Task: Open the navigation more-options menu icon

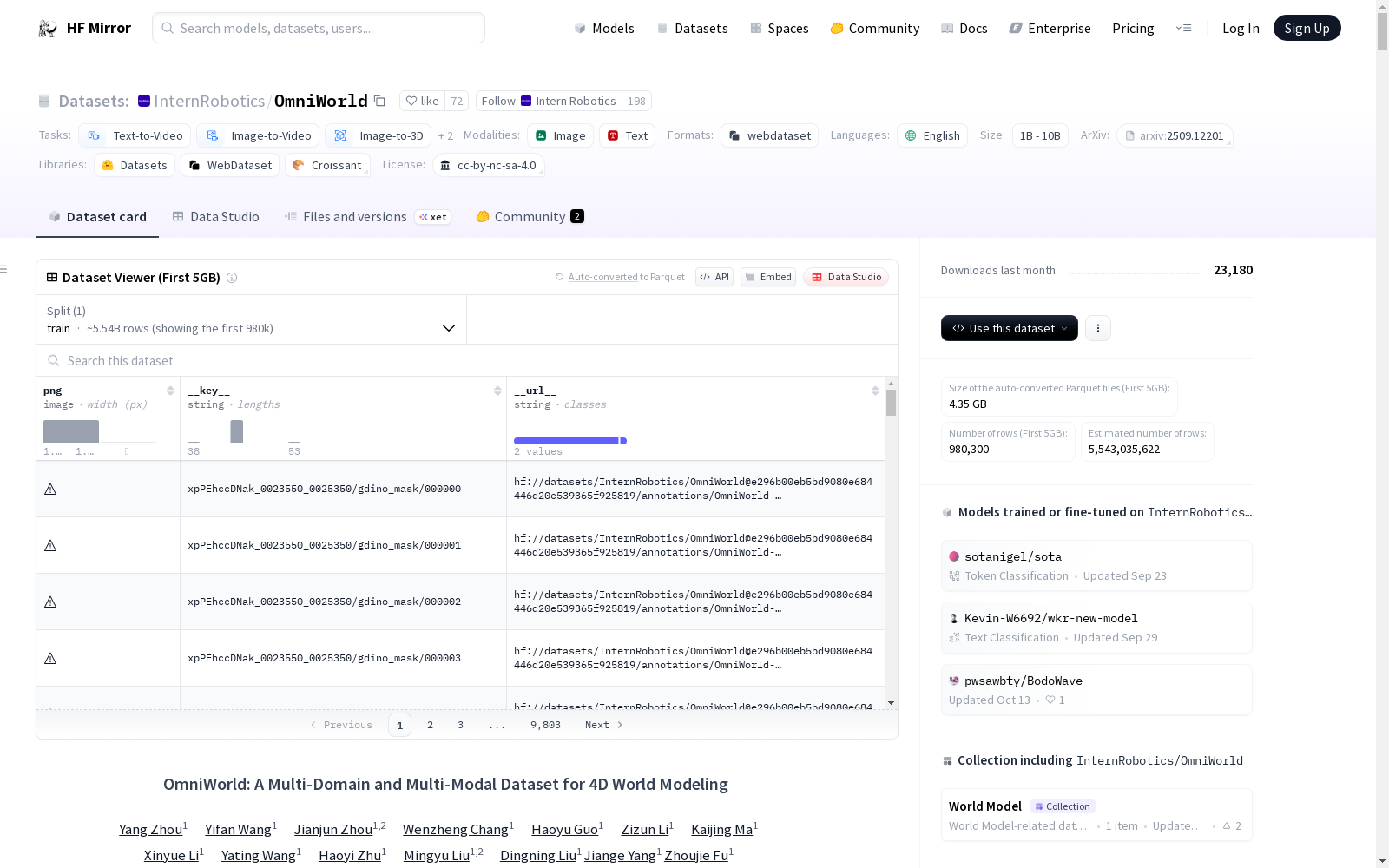Action: pos(1183,28)
